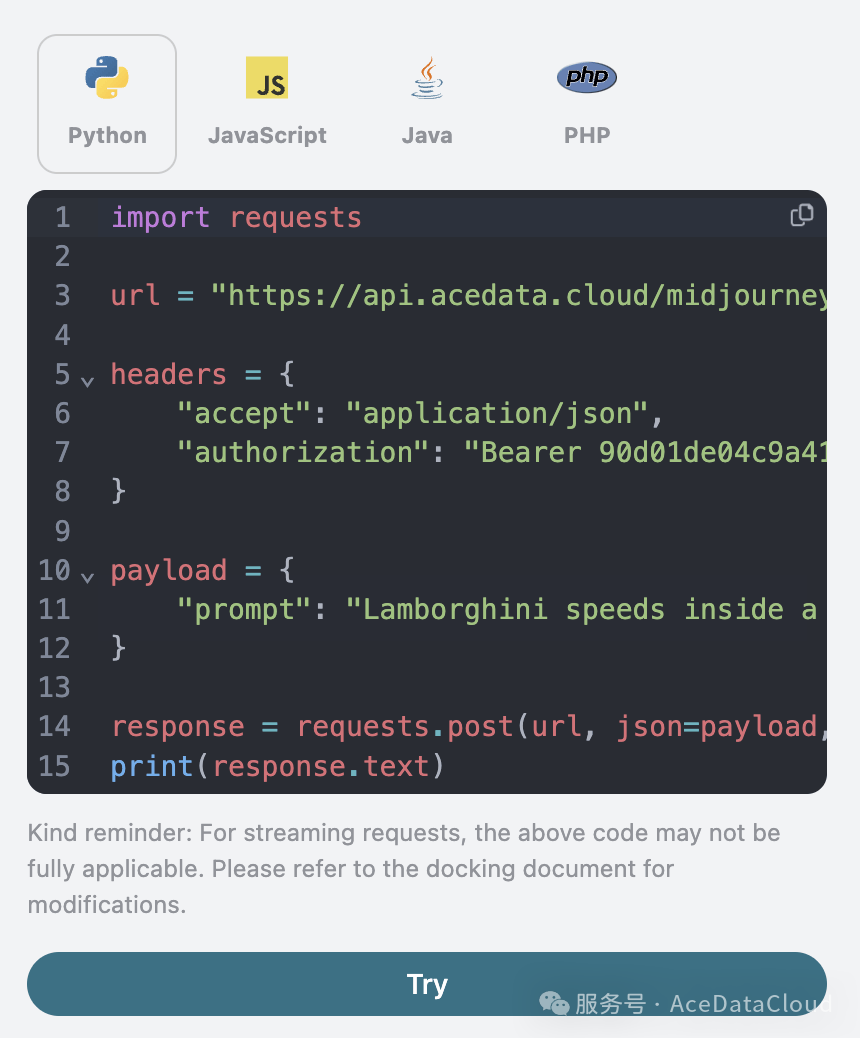Switch to the JavaScript tab
The width and height of the screenshot is (860, 1038).
point(267,104)
